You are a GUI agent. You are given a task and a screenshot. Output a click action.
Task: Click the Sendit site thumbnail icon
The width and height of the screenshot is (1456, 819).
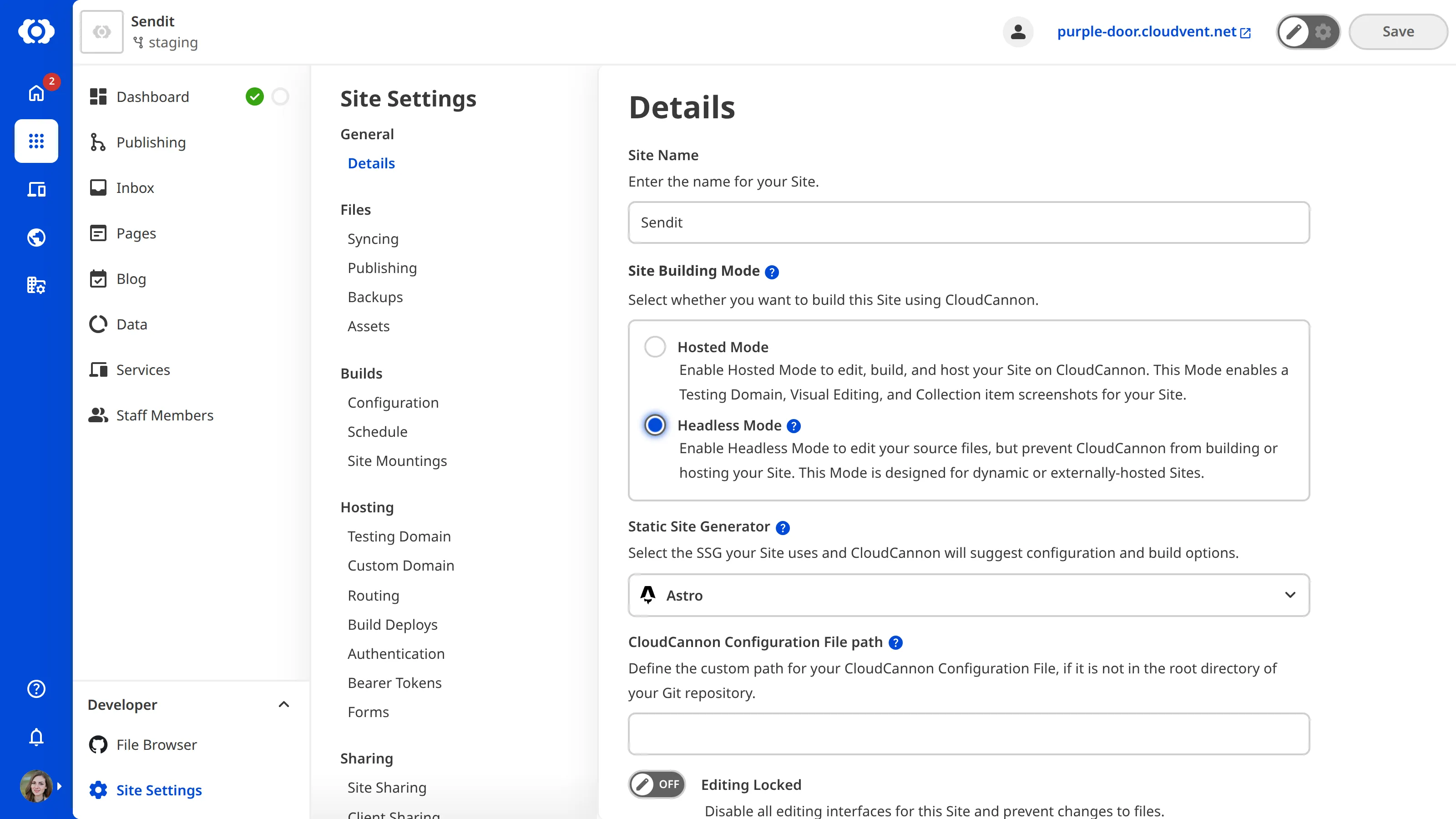[102, 32]
